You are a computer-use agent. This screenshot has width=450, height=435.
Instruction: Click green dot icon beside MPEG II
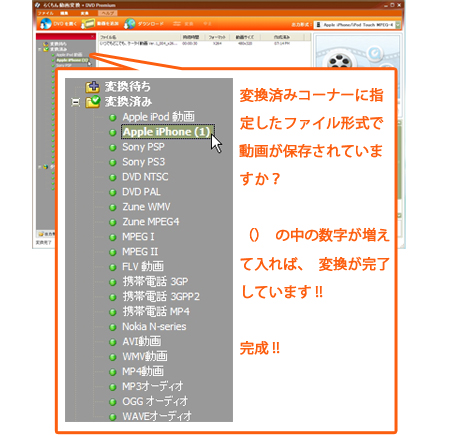coord(113,252)
